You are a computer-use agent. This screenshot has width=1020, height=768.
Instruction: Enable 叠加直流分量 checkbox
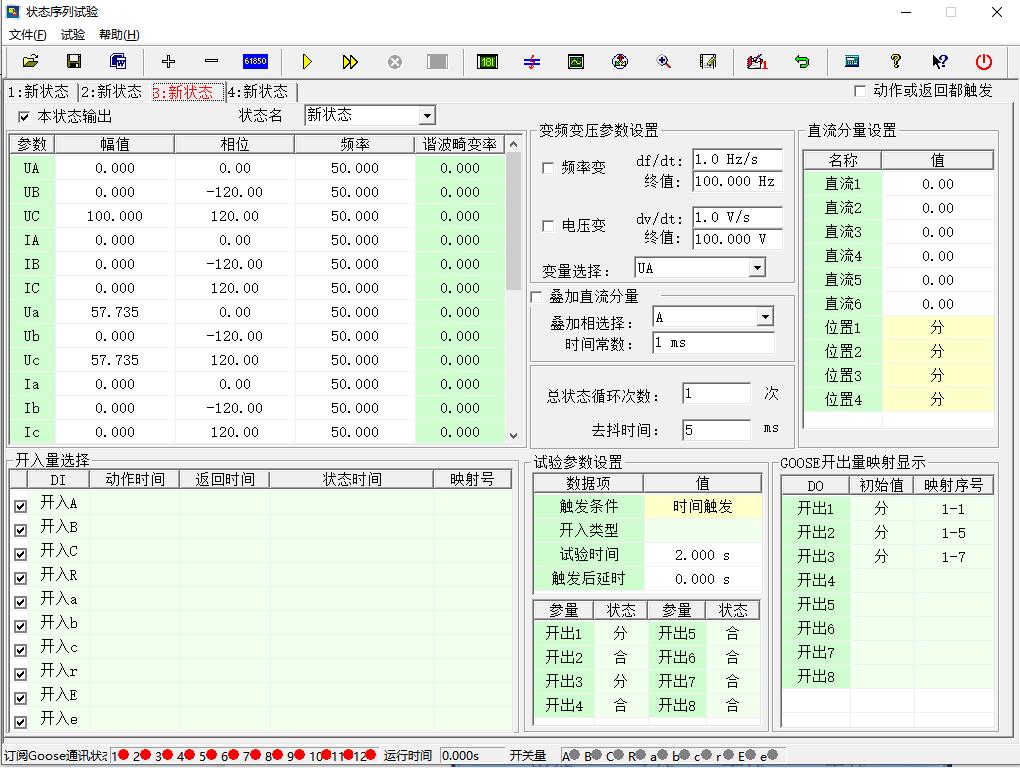(x=537, y=297)
